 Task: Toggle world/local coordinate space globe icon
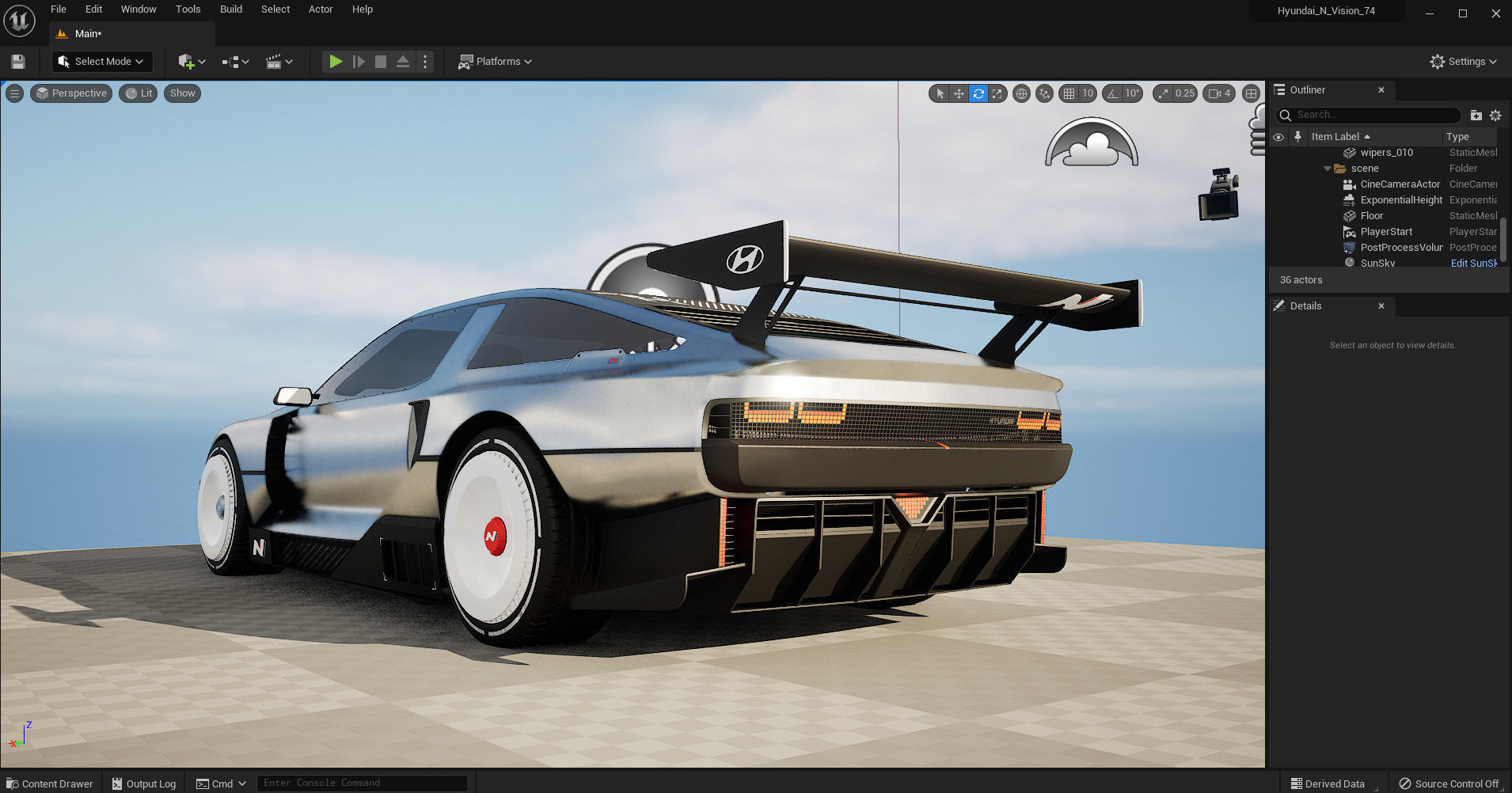pyautogui.click(x=1022, y=93)
